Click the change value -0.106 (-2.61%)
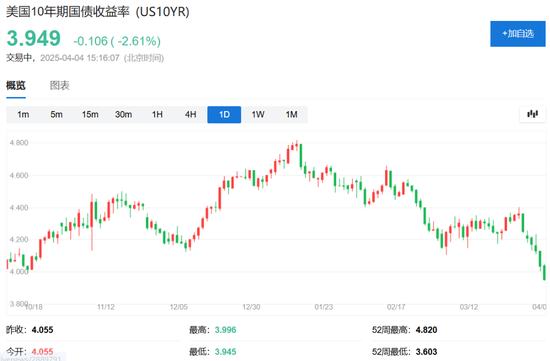 point(117,41)
